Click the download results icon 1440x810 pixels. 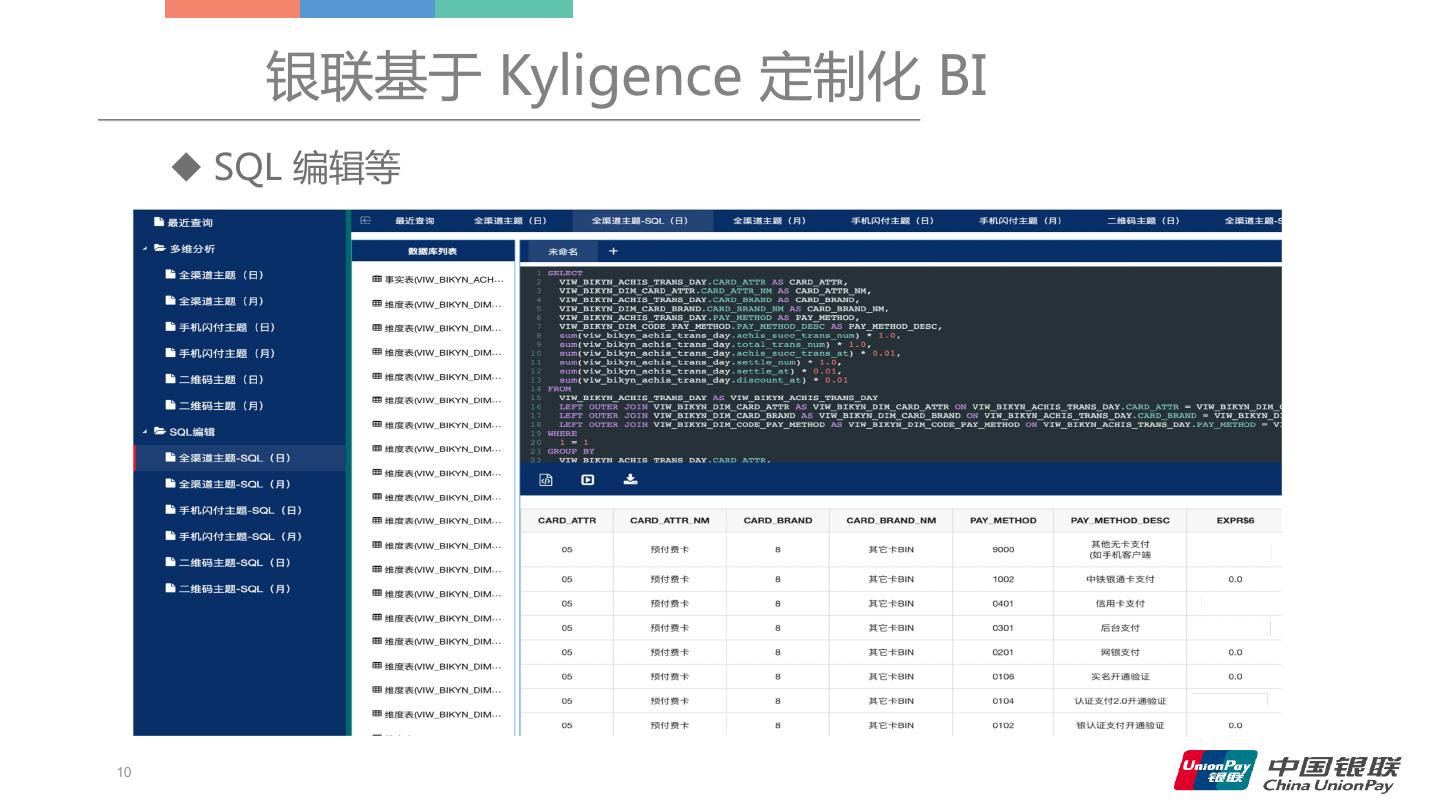point(630,480)
